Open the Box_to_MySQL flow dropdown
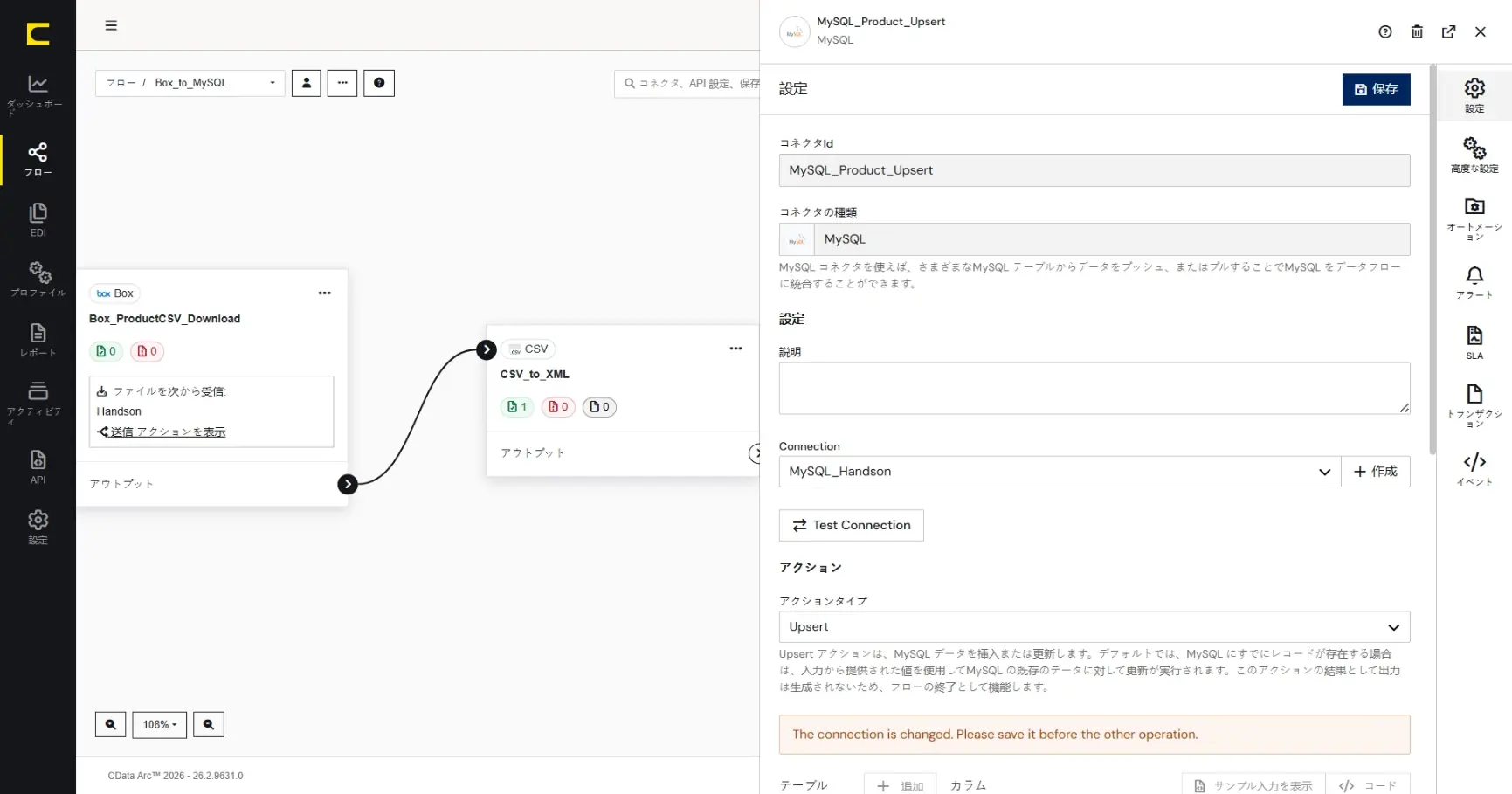 [190, 83]
